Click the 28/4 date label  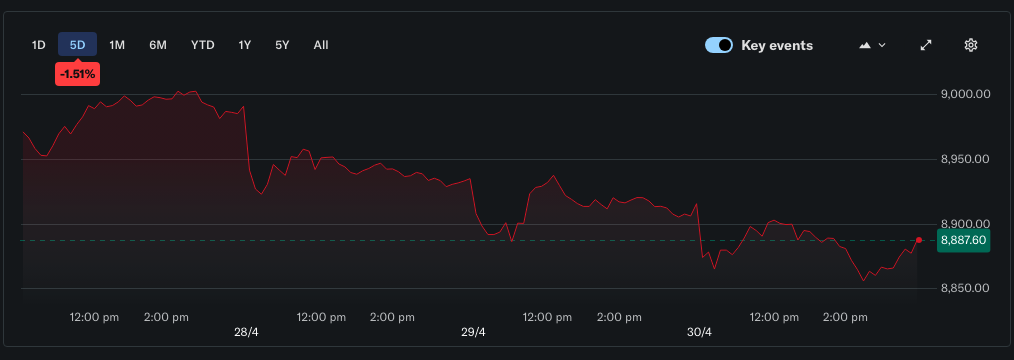pyautogui.click(x=246, y=332)
